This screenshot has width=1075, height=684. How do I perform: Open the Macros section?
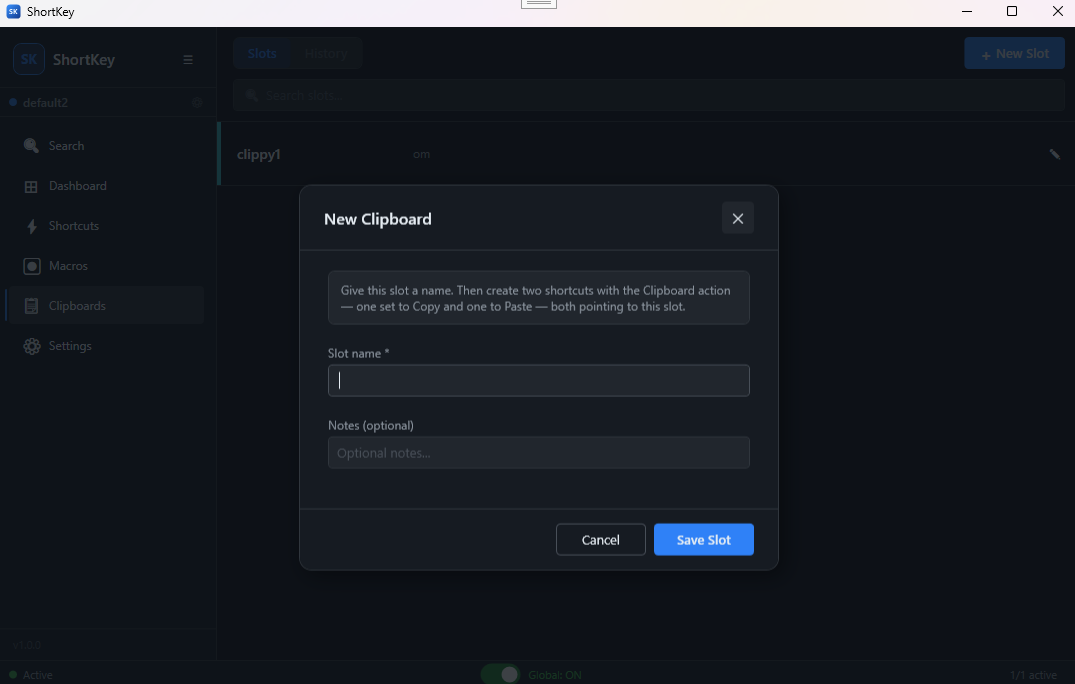pos(70,265)
